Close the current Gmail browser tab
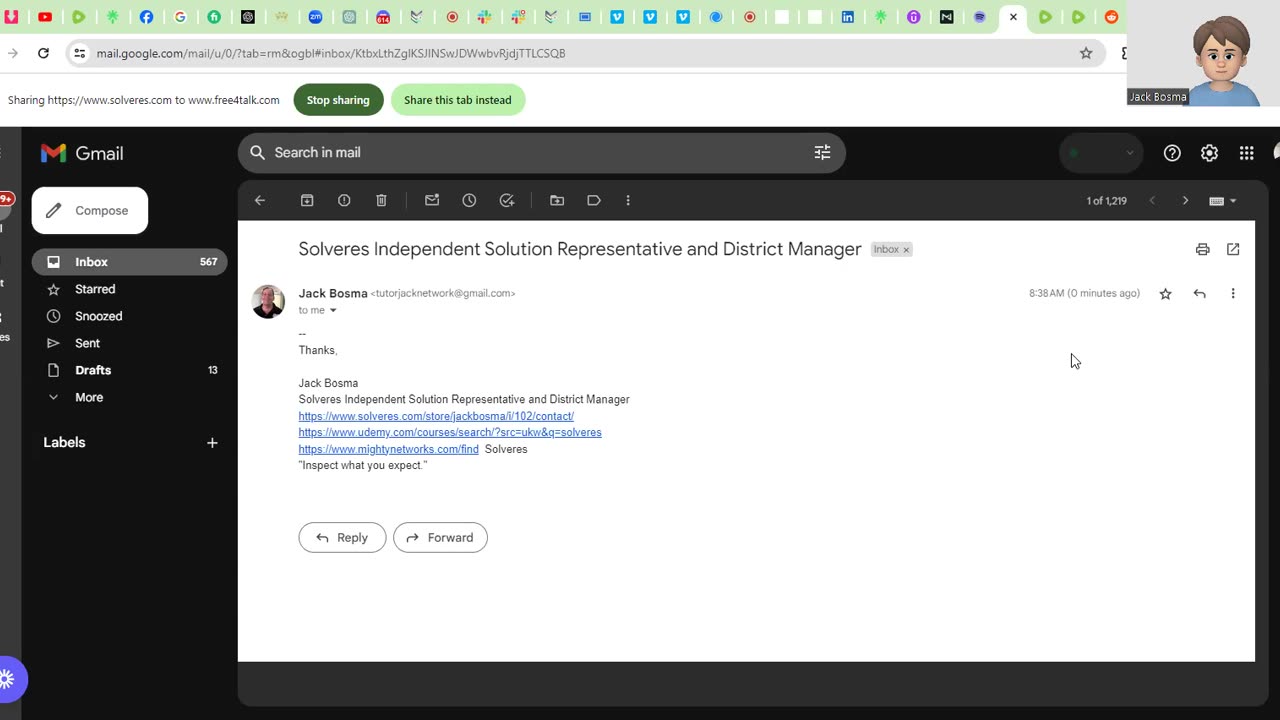Screen dimensions: 1280x720 pos(1013,17)
